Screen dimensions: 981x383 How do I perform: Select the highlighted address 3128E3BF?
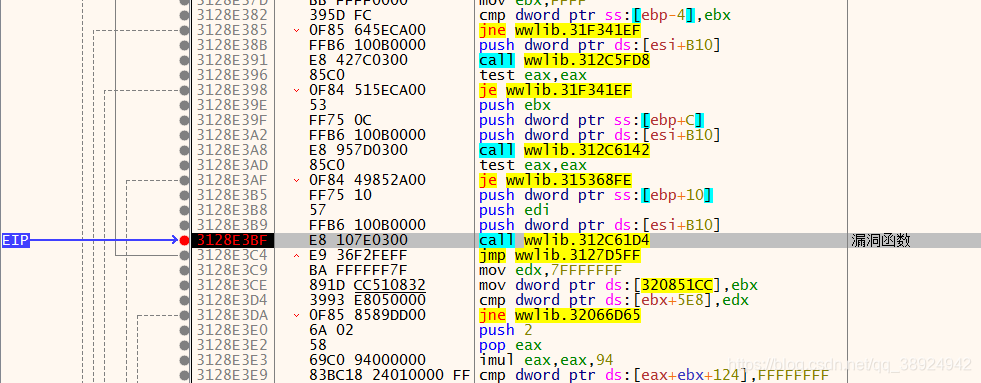click(231, 240)
